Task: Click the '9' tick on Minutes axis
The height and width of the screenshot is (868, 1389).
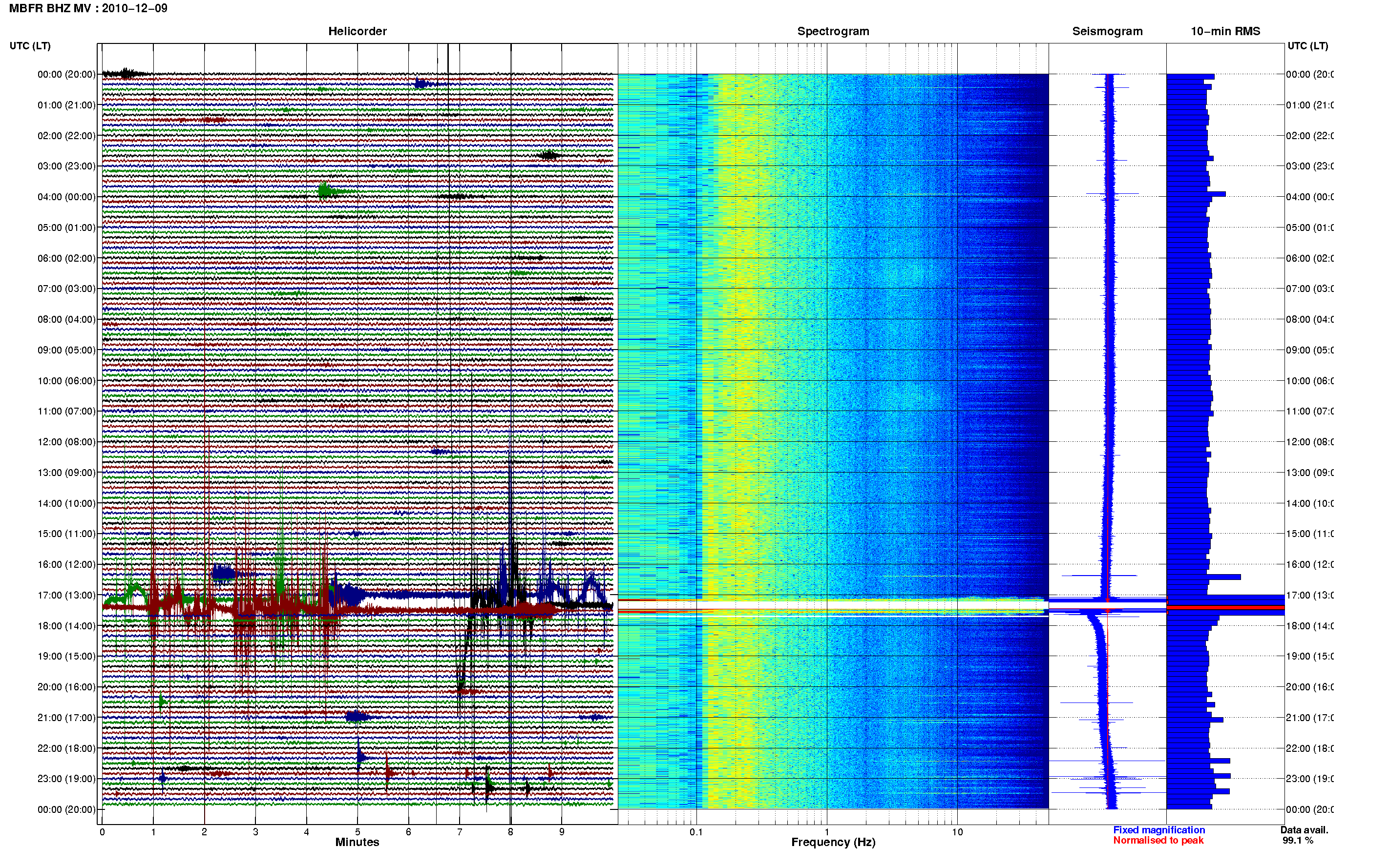Action: pyautogui.click(x=562, y=832)
